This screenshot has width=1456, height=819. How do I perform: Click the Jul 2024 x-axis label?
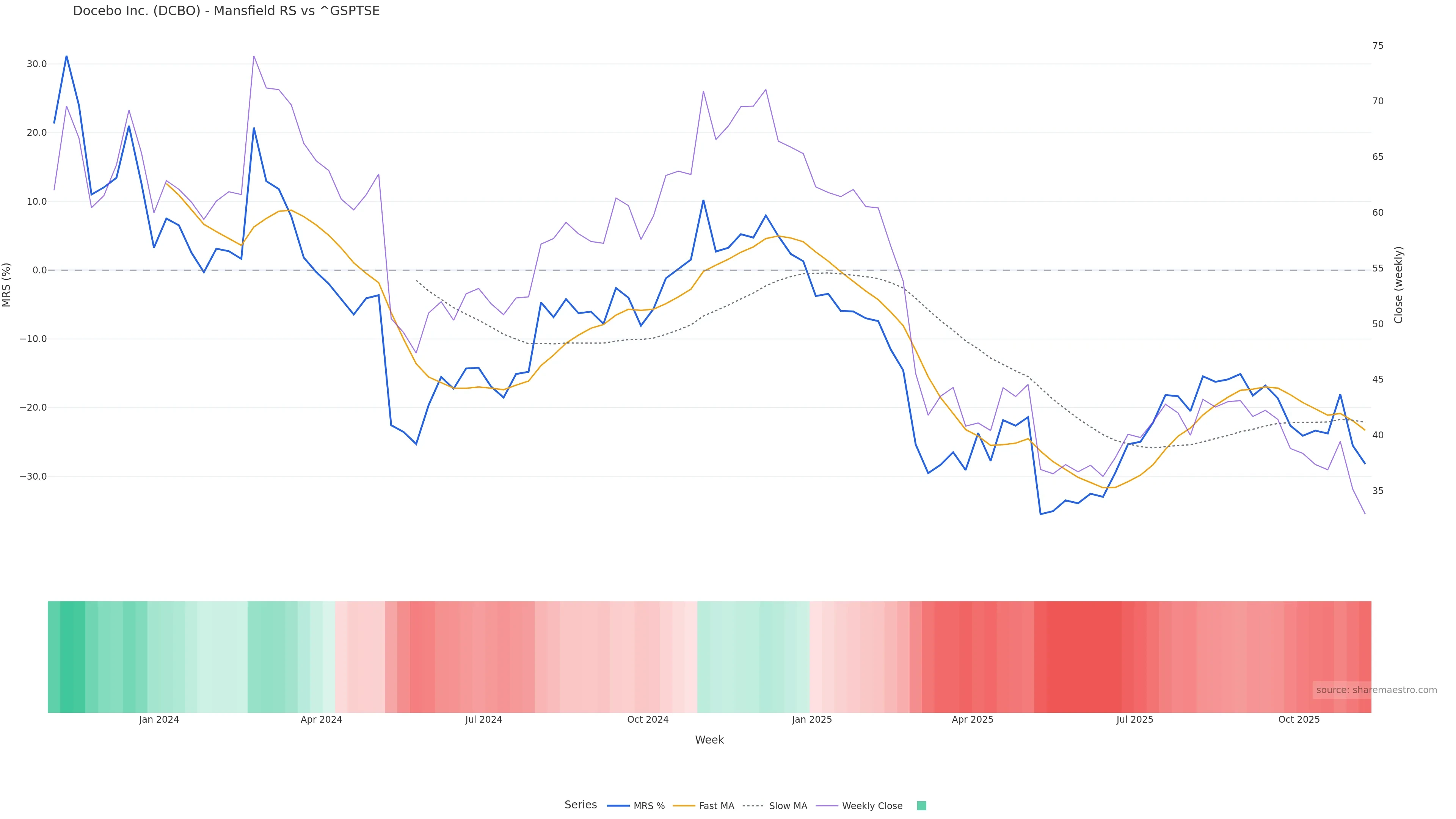tap(483, 720)
